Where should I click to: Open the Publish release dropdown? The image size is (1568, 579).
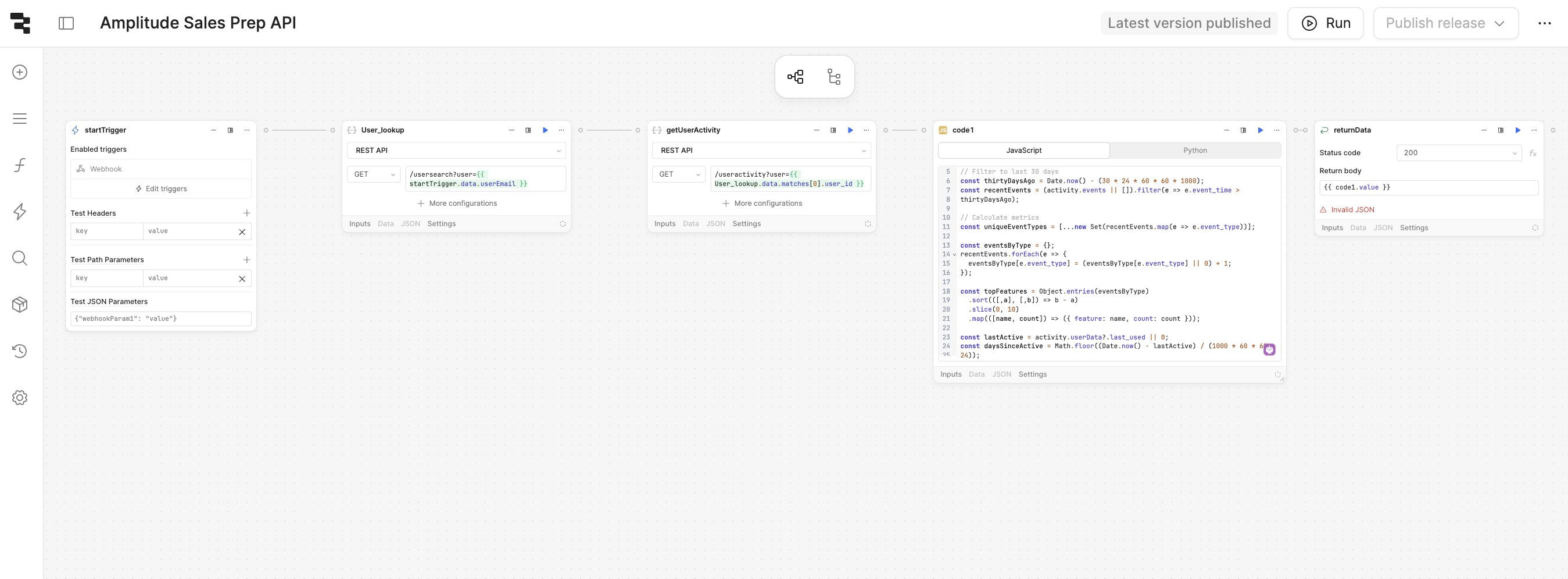1445,23
